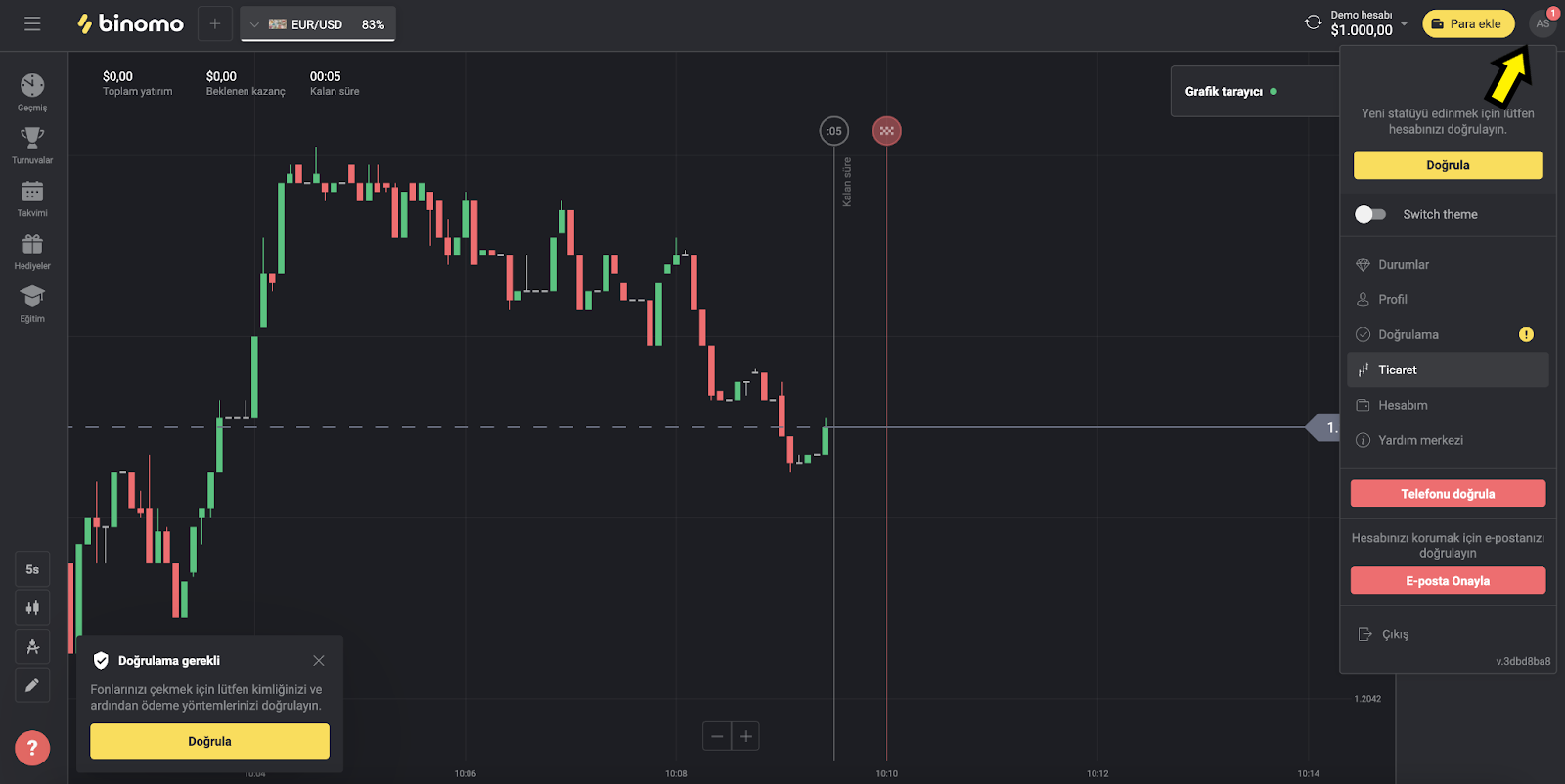The height and width of the screenshot is (784, 1565).
Task: Toggle the Switch theme switch
Action: [1369, 214]
